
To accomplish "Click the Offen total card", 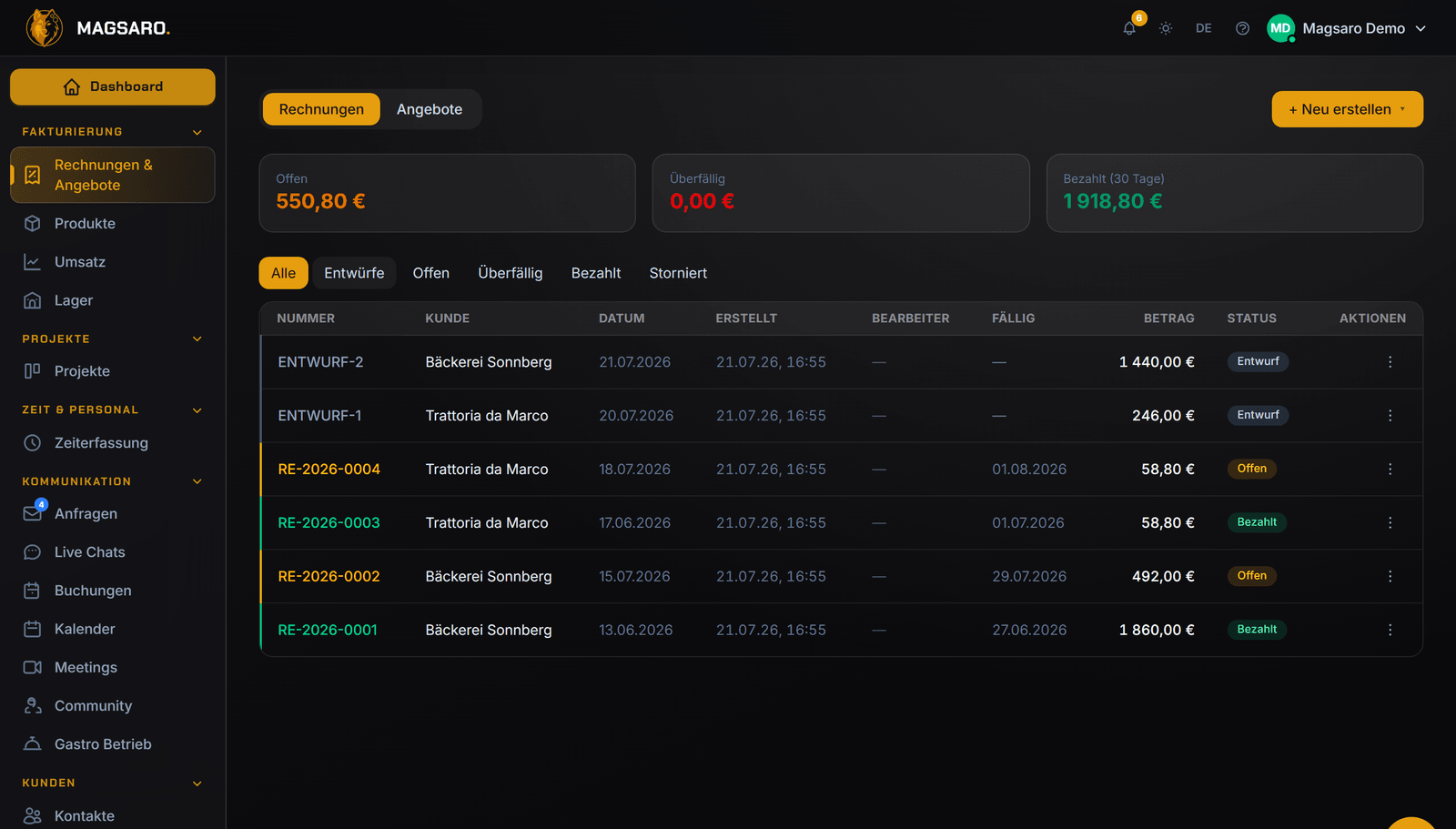I will click(448, 193).
